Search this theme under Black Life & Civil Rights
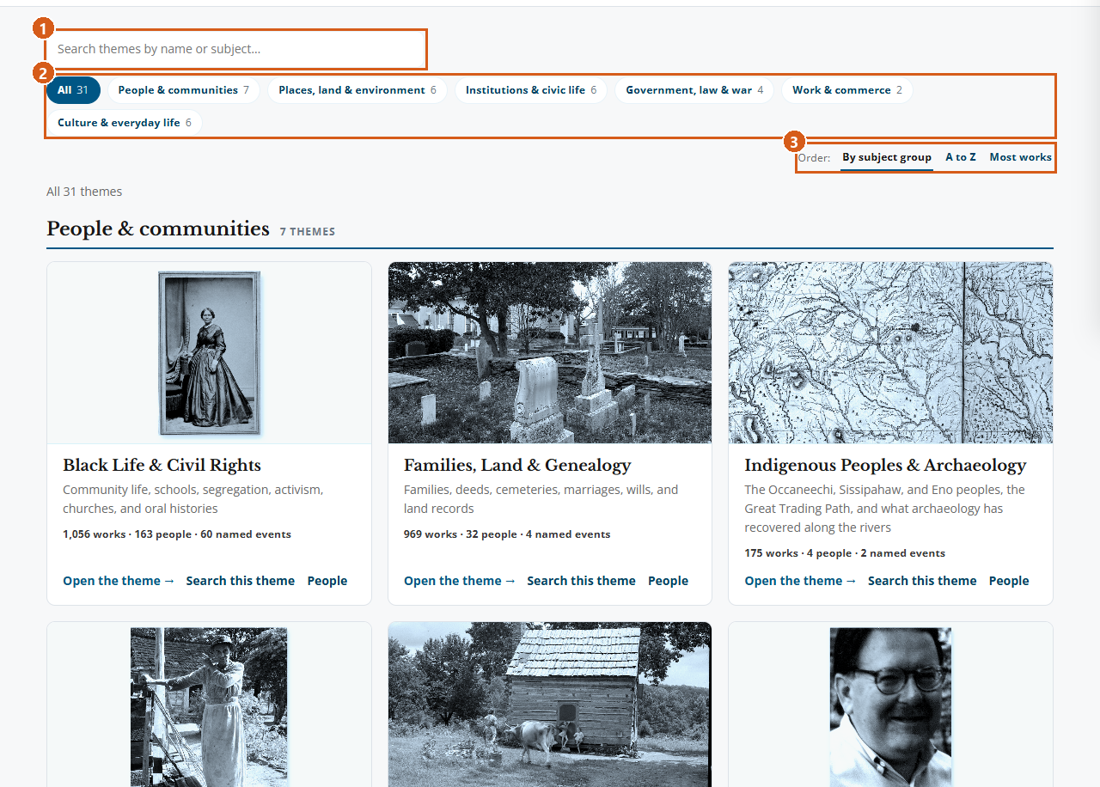The image size is (1100, 787). [x=240, y=581]
